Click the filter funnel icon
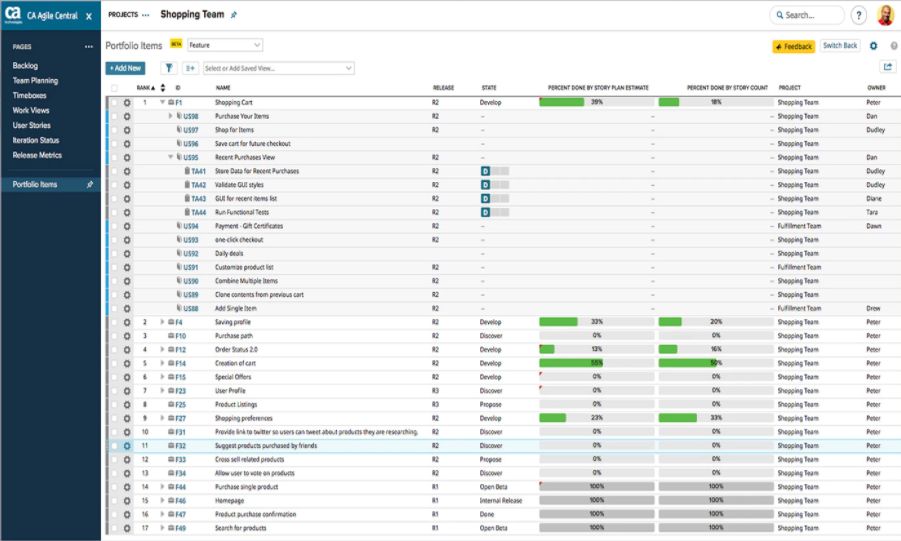This screenshot has height=541, width=901. point(169,68)
